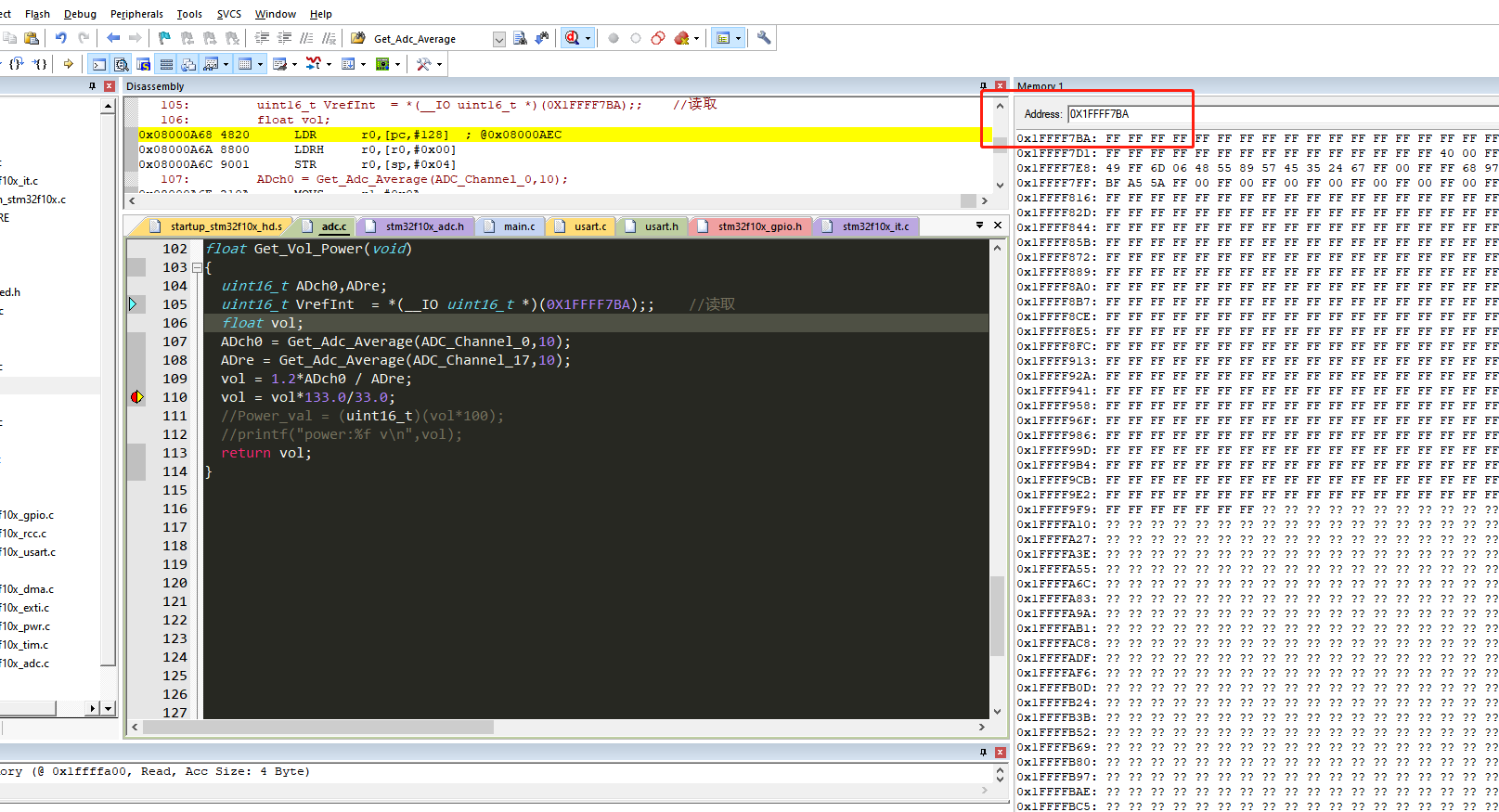Image resolution: width=1499 pixels, height=812 pixels.
Task: Switch to the stm32f10x_adc.h tab
Action: click(416, 226)
